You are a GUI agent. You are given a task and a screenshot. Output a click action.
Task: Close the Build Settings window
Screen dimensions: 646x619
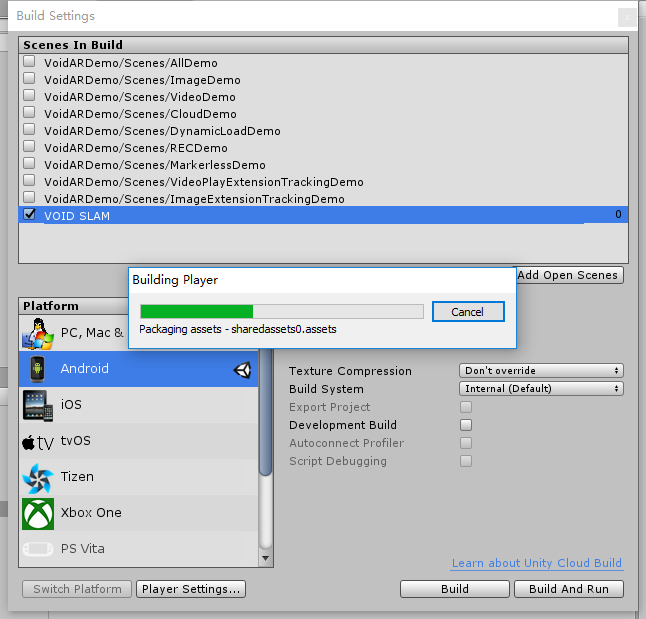[x=627, y=17]
